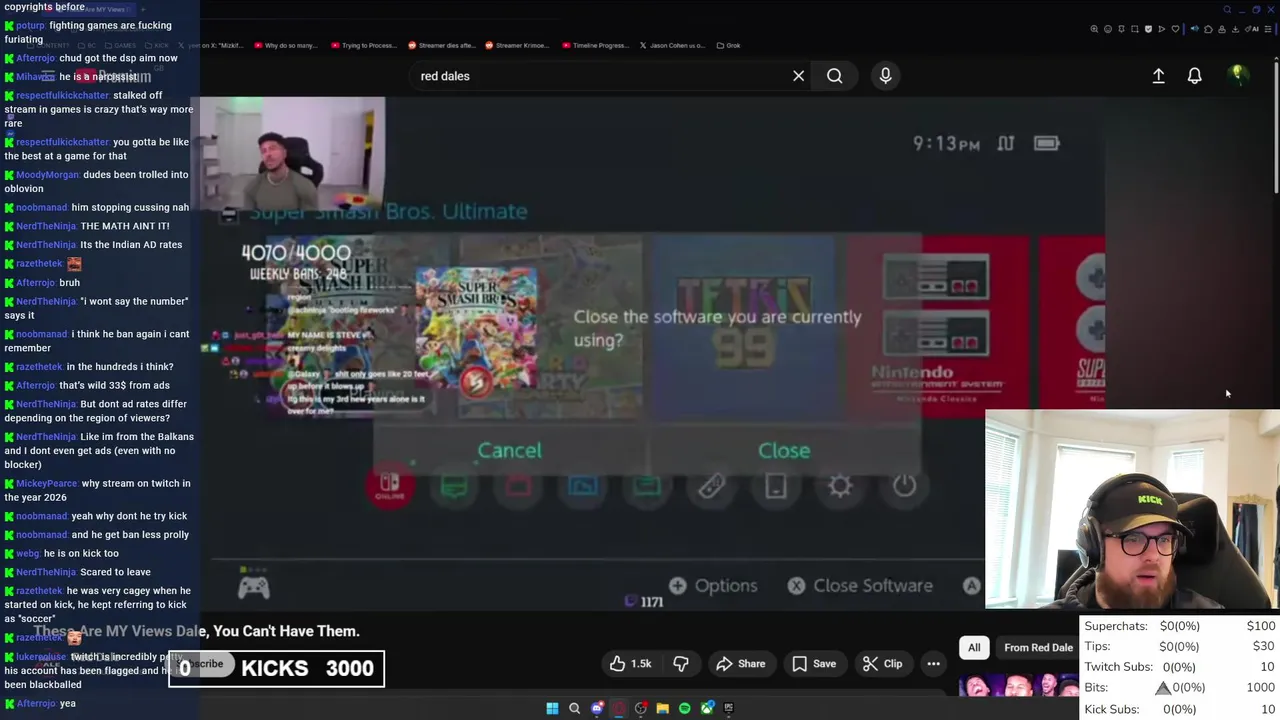Select the 'All' filter chip
The height and width of the screenshot is (720, 1280).
[974, 648]
